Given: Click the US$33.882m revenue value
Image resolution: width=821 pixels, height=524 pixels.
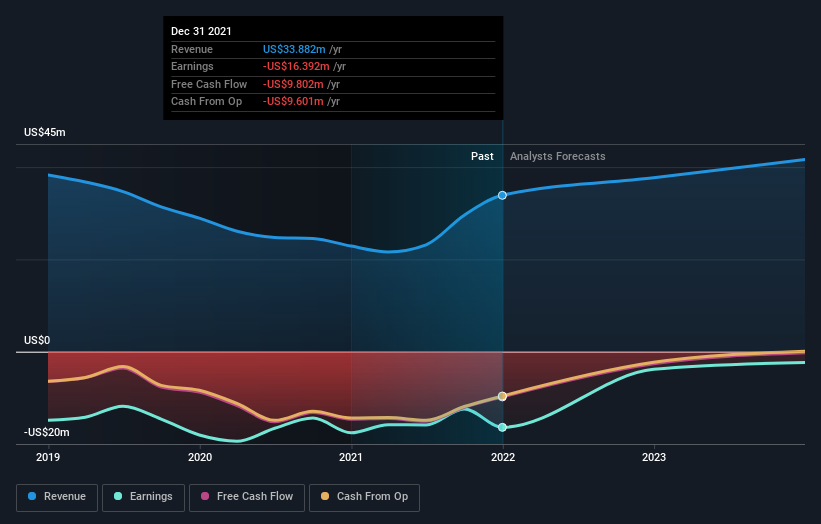Looking at the screenshot, I should pos(294,49).
